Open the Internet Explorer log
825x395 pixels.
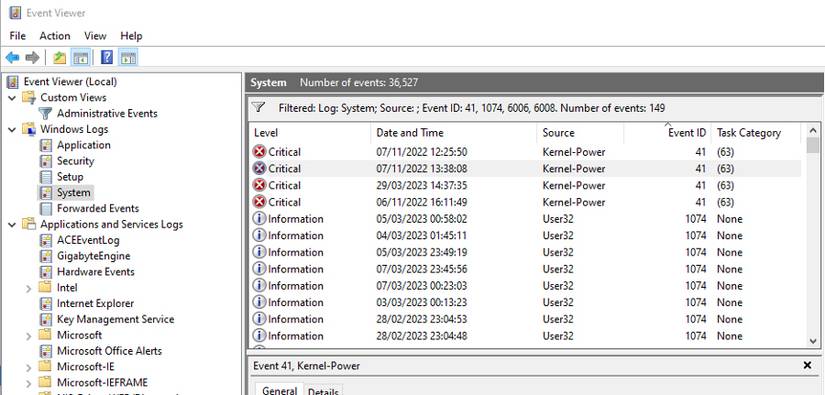point(95,303)
